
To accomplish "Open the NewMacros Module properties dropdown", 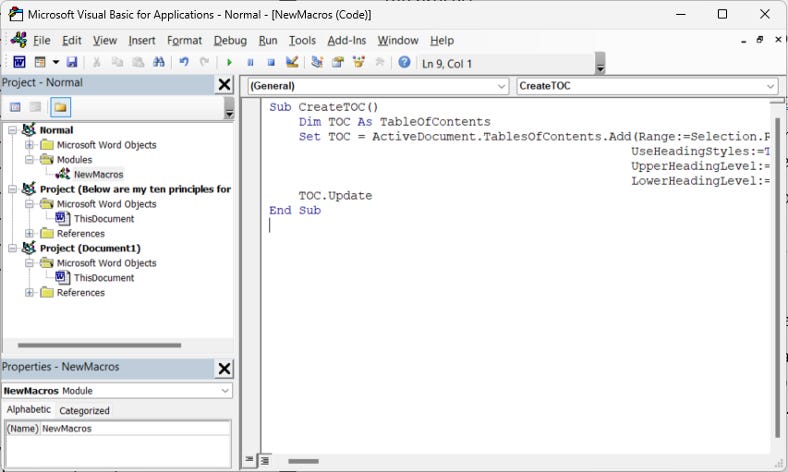I will 117,391.
